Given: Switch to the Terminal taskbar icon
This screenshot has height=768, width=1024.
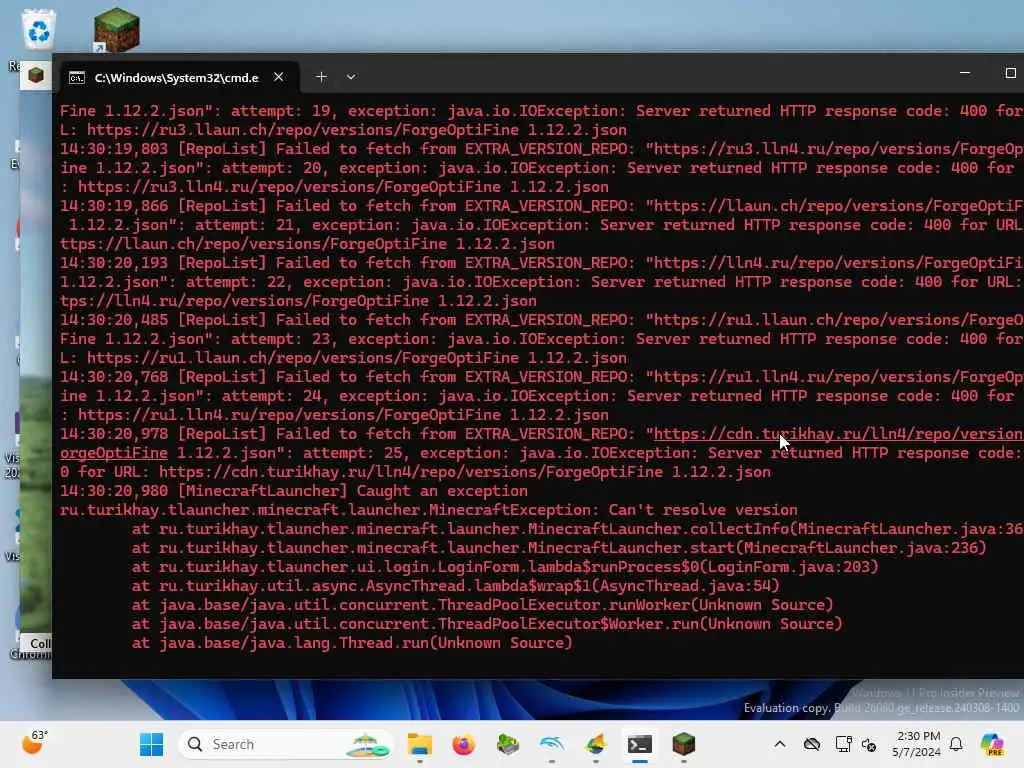Looking at the screenshot, I should pyautogui.click(x=639, y=744).
